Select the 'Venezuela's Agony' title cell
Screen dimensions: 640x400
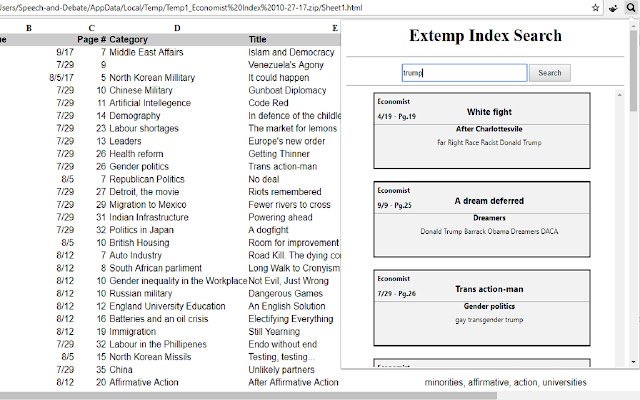286,65
